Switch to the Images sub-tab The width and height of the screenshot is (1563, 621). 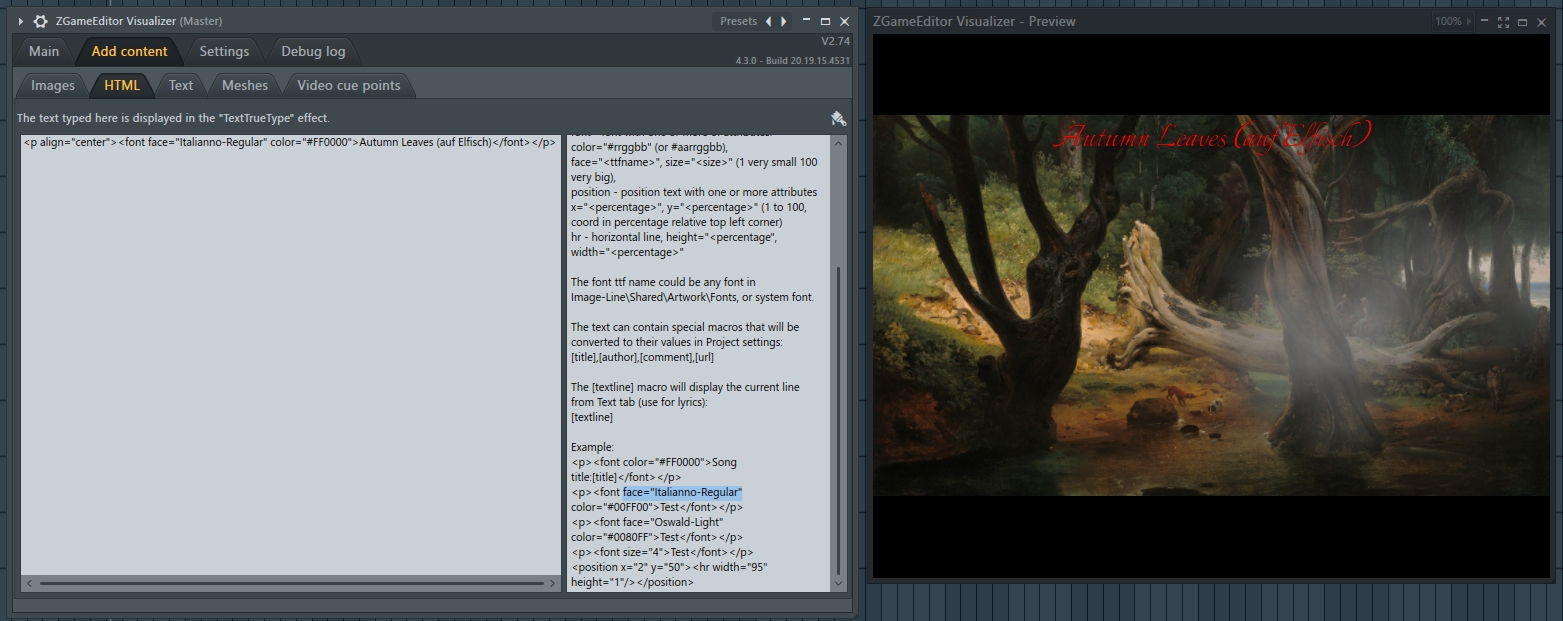coord(53,85)
